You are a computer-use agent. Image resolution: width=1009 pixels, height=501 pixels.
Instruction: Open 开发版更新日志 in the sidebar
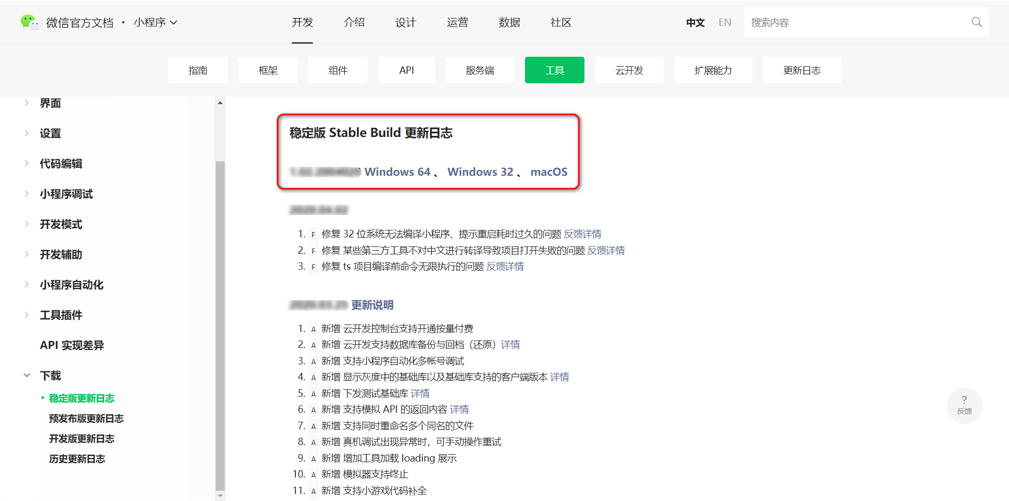pyautogui.click(x=82, y=439)
